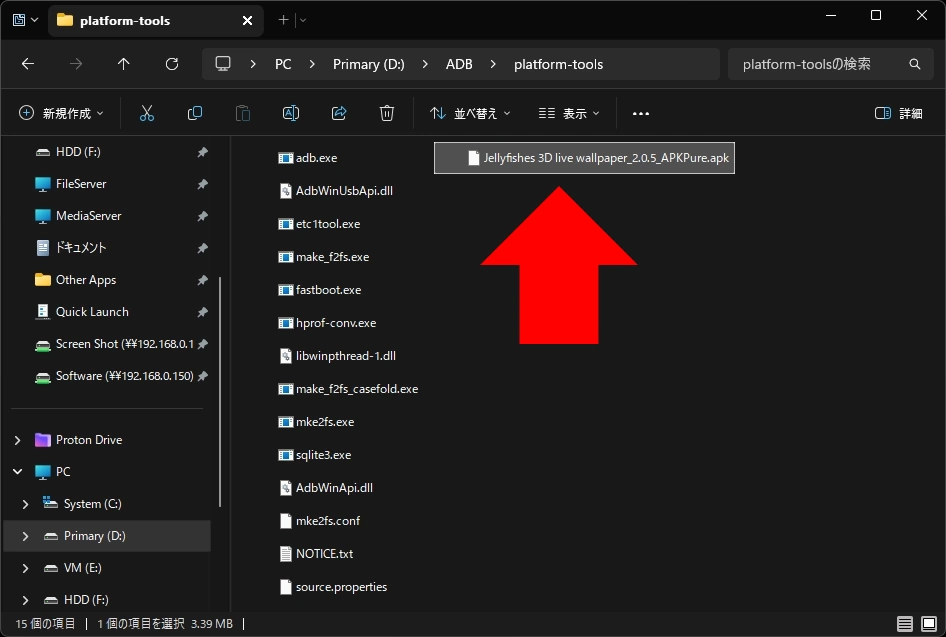Viewport: 946px width, 637px height.
Task: Click the NOTICE.txt file icon
Action: [x=285, y=554]
